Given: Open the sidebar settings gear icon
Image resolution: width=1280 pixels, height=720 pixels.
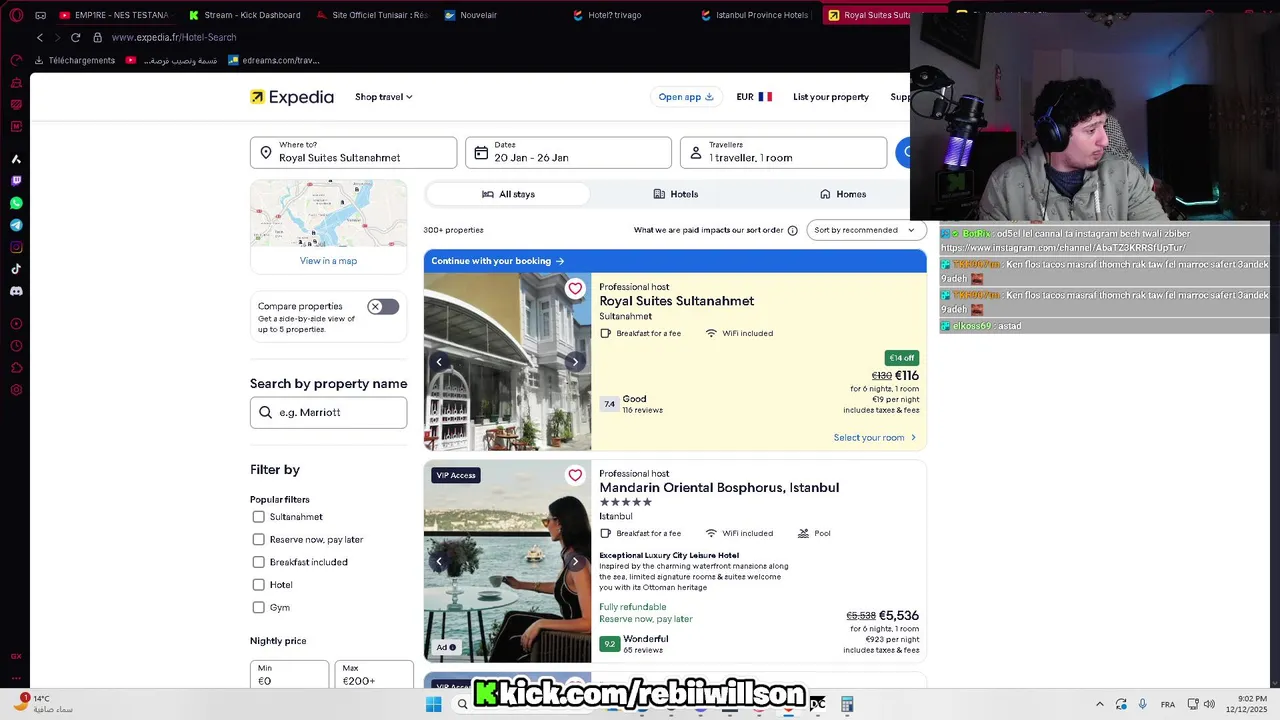Looking at the screenshot, I should point(16,390).
